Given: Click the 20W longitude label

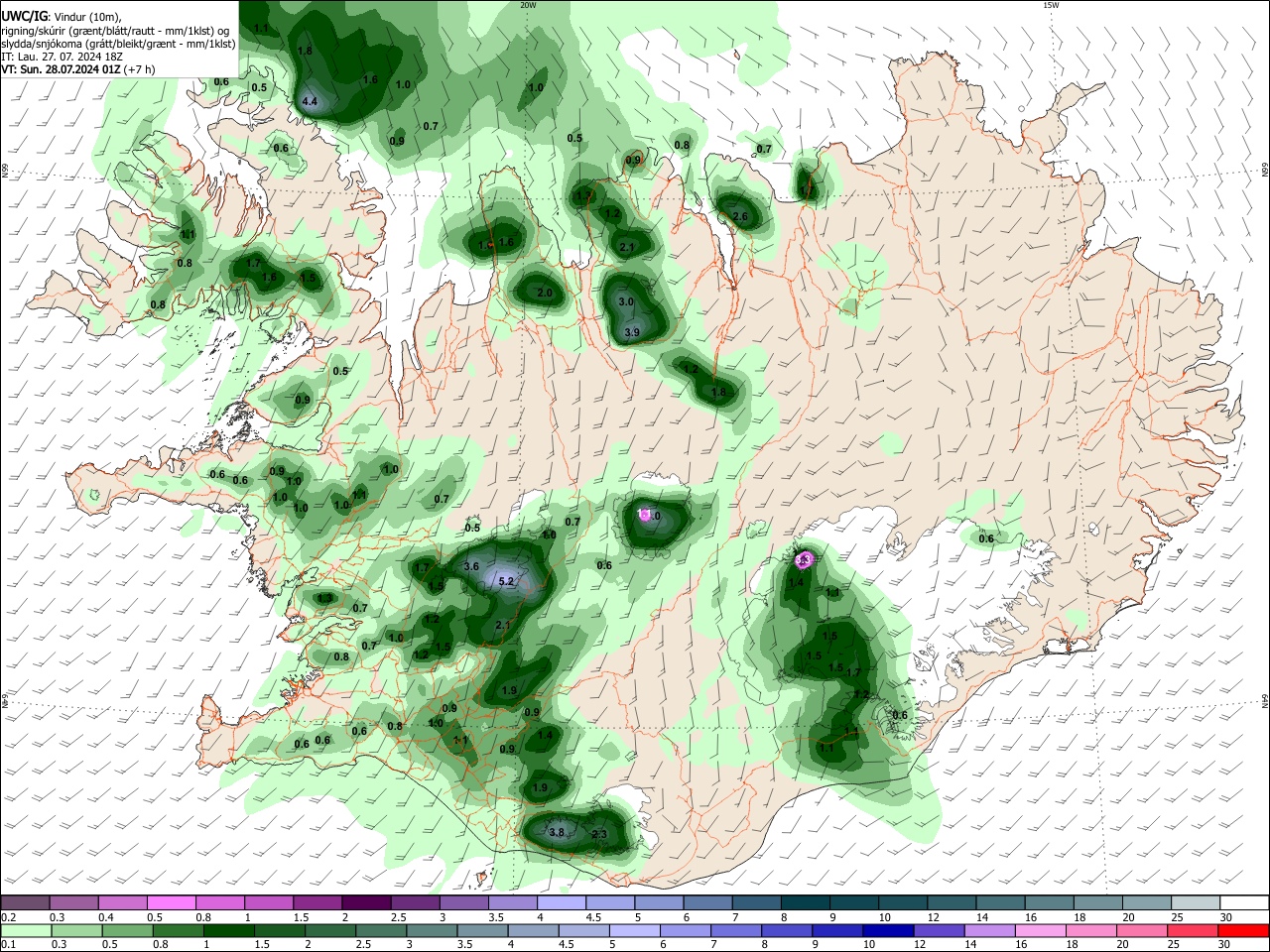Looking at the screenshot, I should click(x=528, y=5).
